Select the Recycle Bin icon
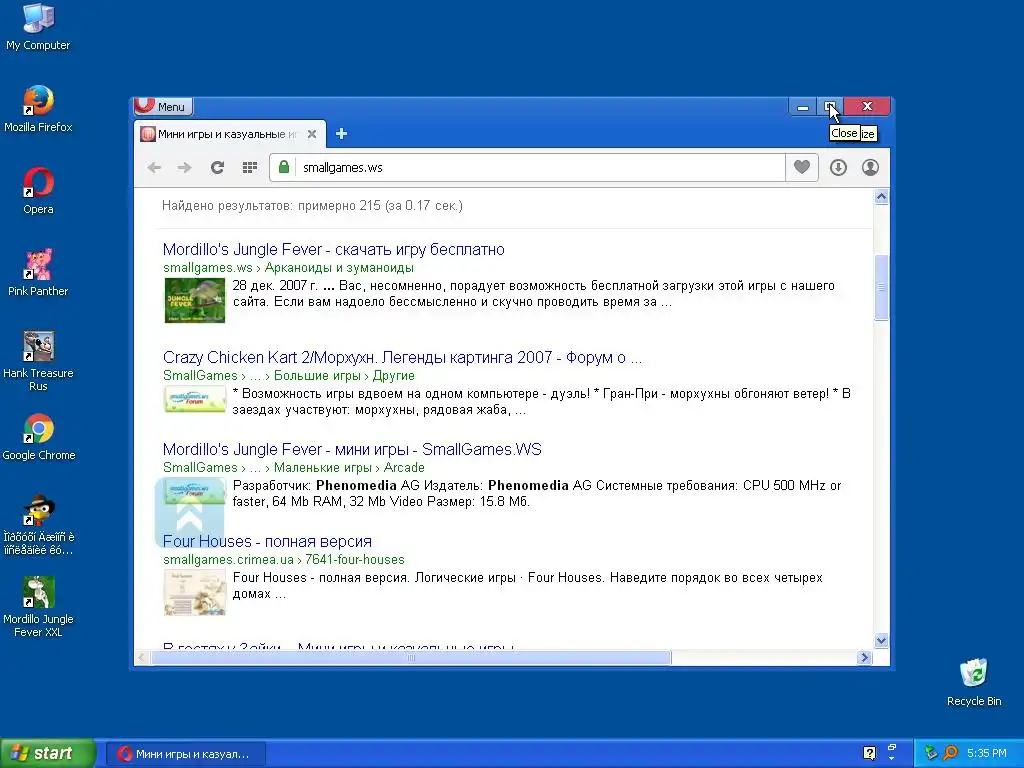Screen dimensions: 1024x768 974,682
